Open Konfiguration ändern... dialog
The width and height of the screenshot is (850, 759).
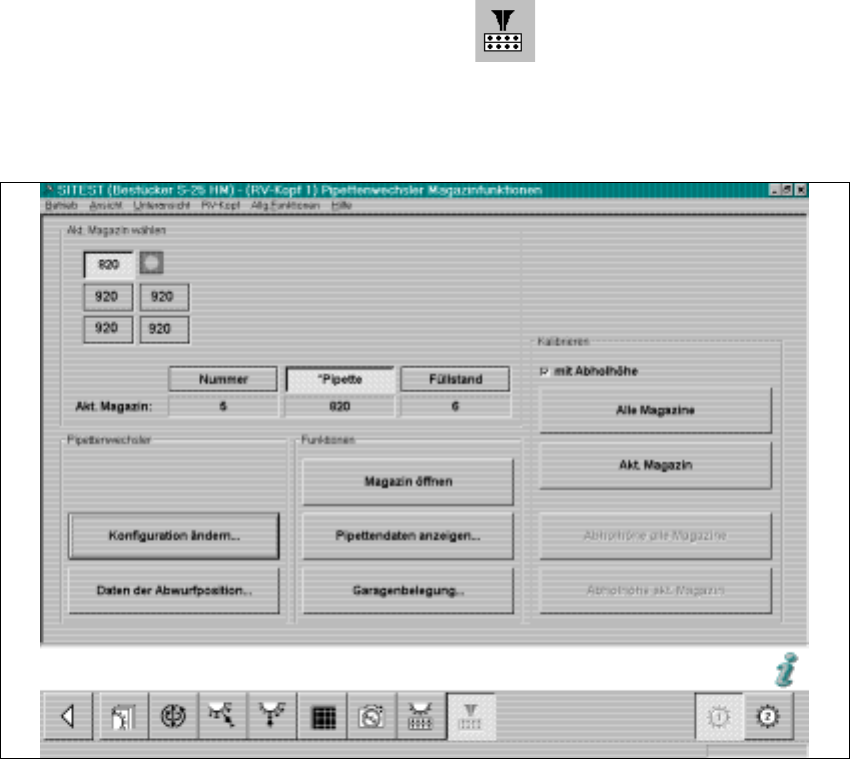point(173,536)
